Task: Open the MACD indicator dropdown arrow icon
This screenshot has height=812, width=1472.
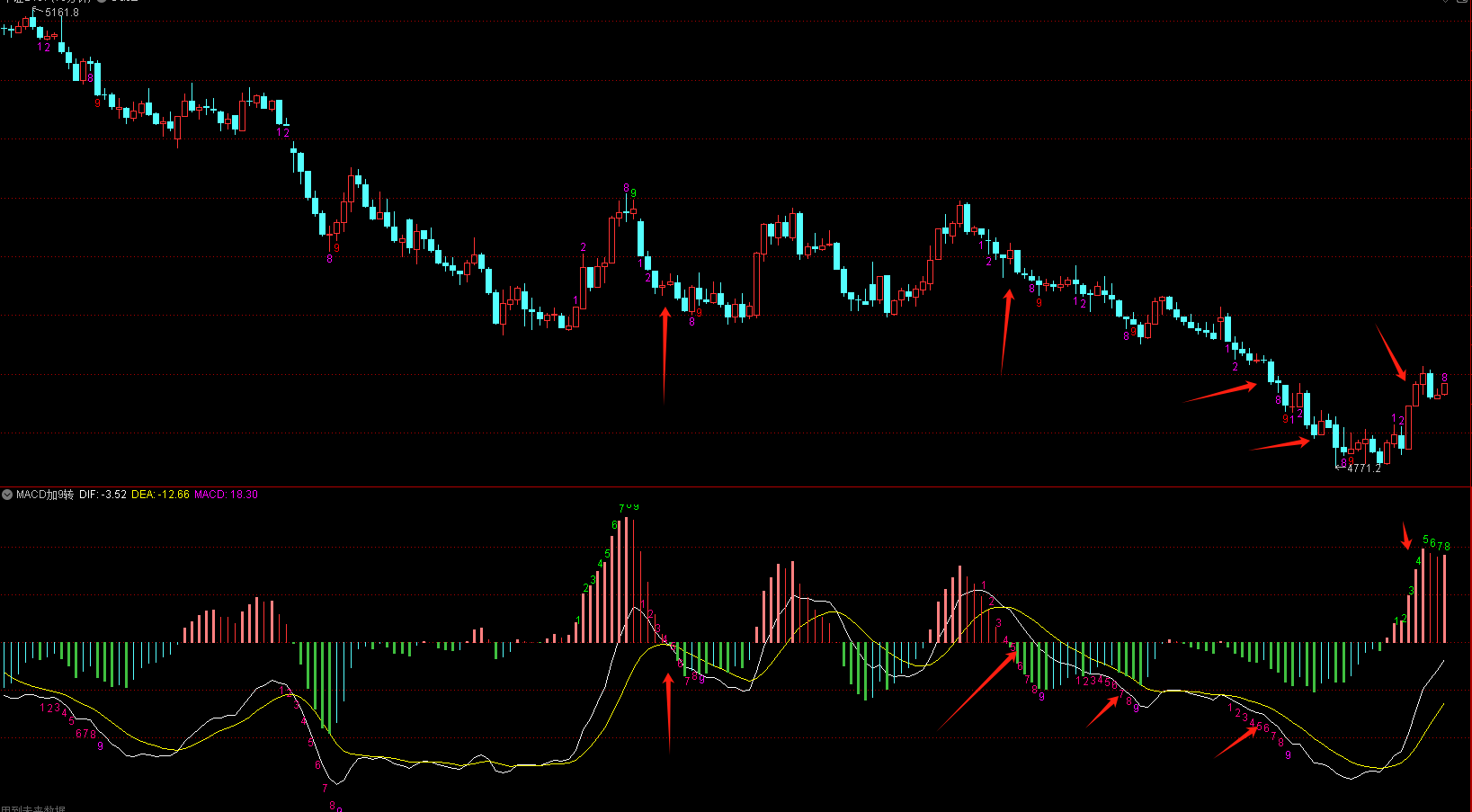Action: point(7,495)
